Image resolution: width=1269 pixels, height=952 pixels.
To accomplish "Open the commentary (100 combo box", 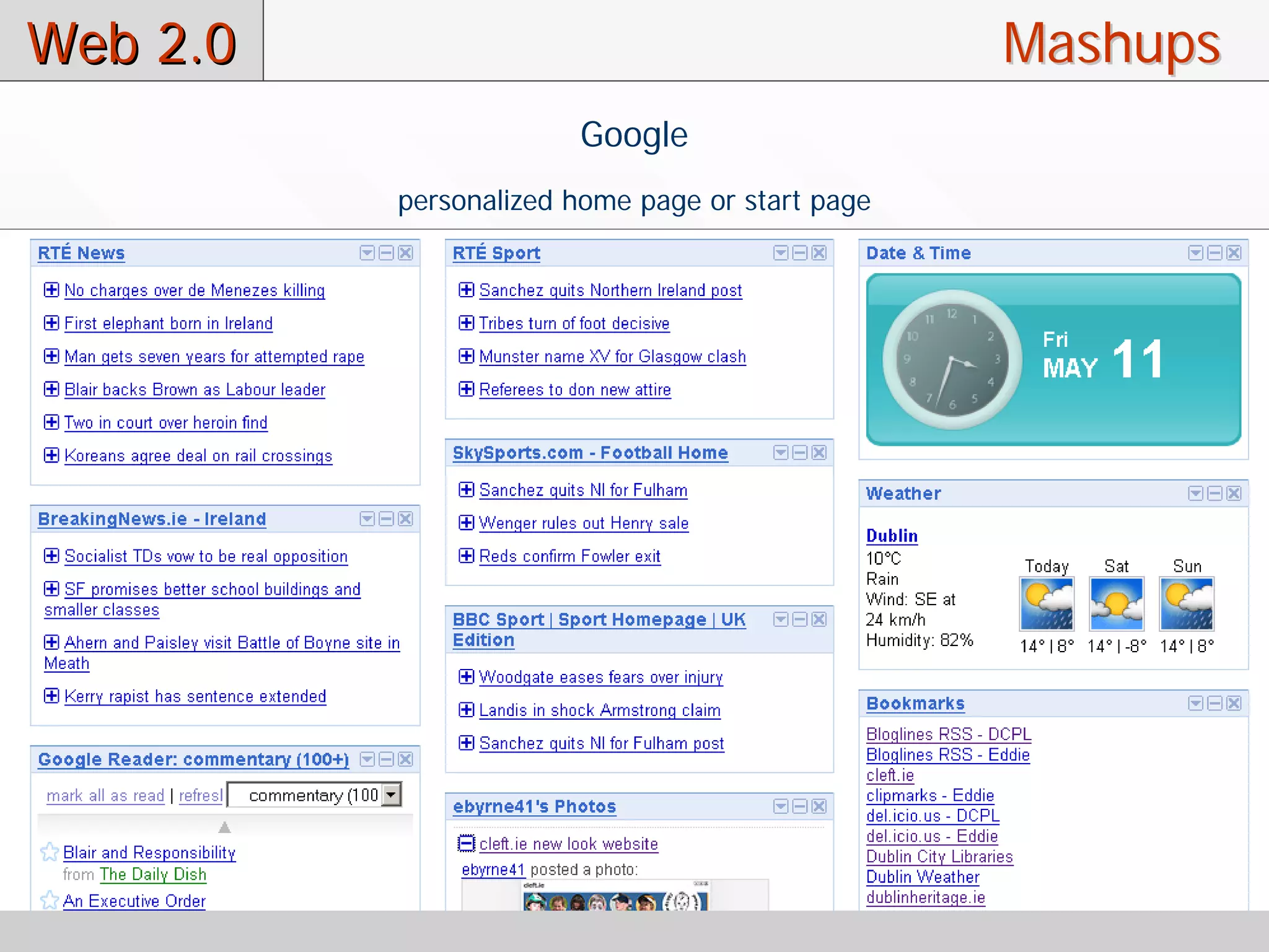I will [x=392, y=795].
